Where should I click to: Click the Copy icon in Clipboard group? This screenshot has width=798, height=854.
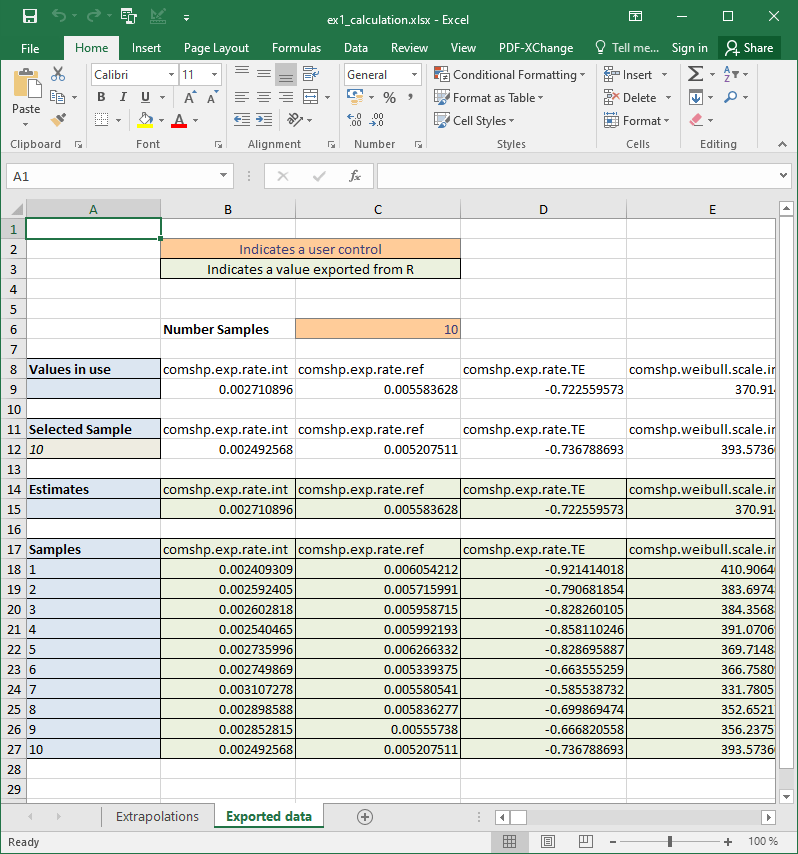pyautogui.click(x=57, y=97)
